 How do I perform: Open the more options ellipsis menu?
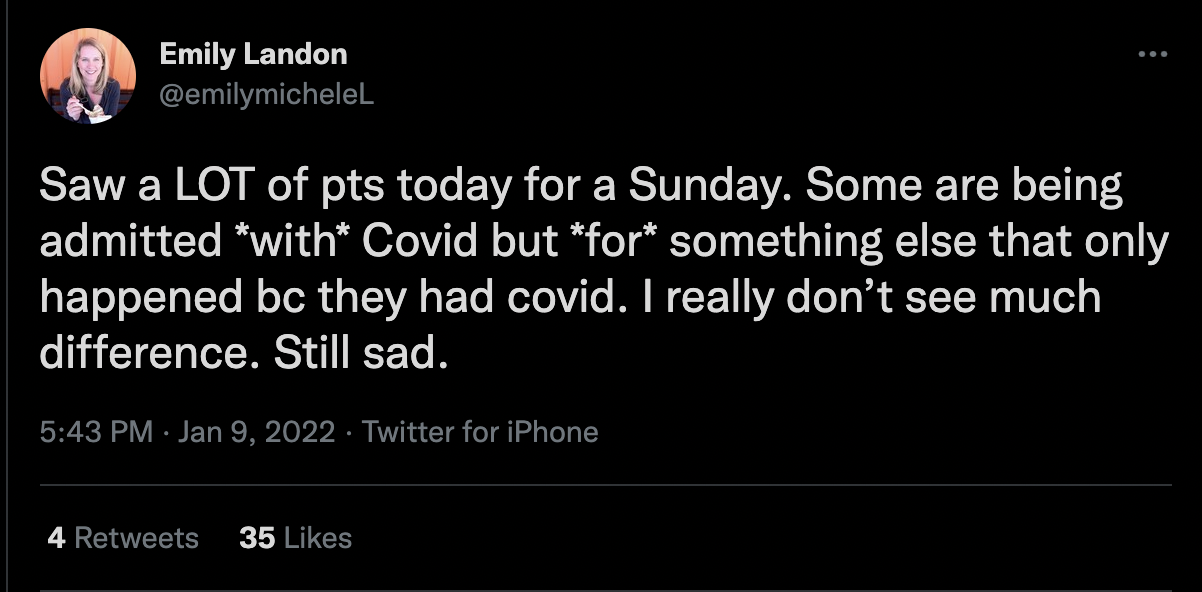click(x=1152, y=54)
